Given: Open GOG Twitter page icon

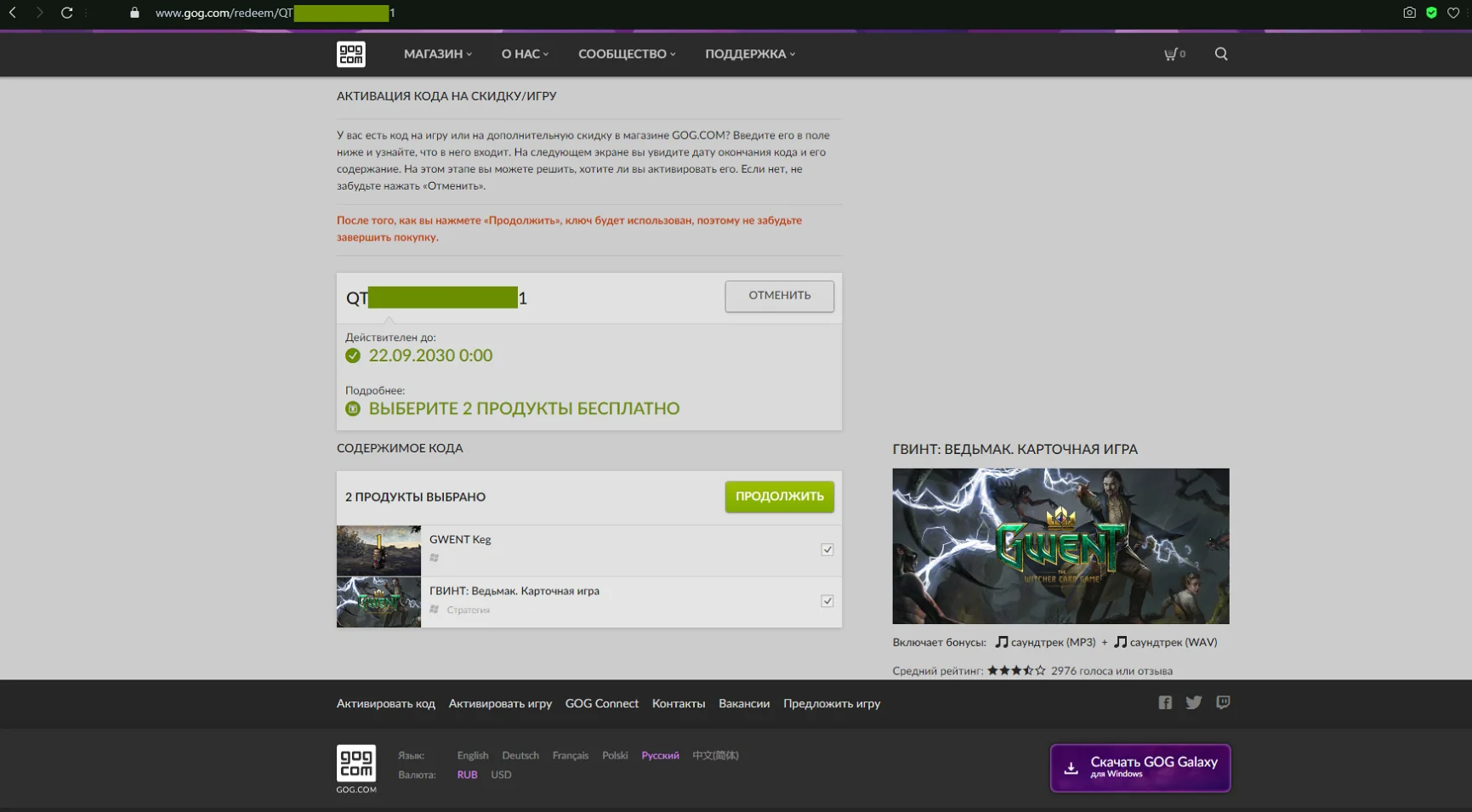Looking at the screenshot, I should [x=1194, y=702].
